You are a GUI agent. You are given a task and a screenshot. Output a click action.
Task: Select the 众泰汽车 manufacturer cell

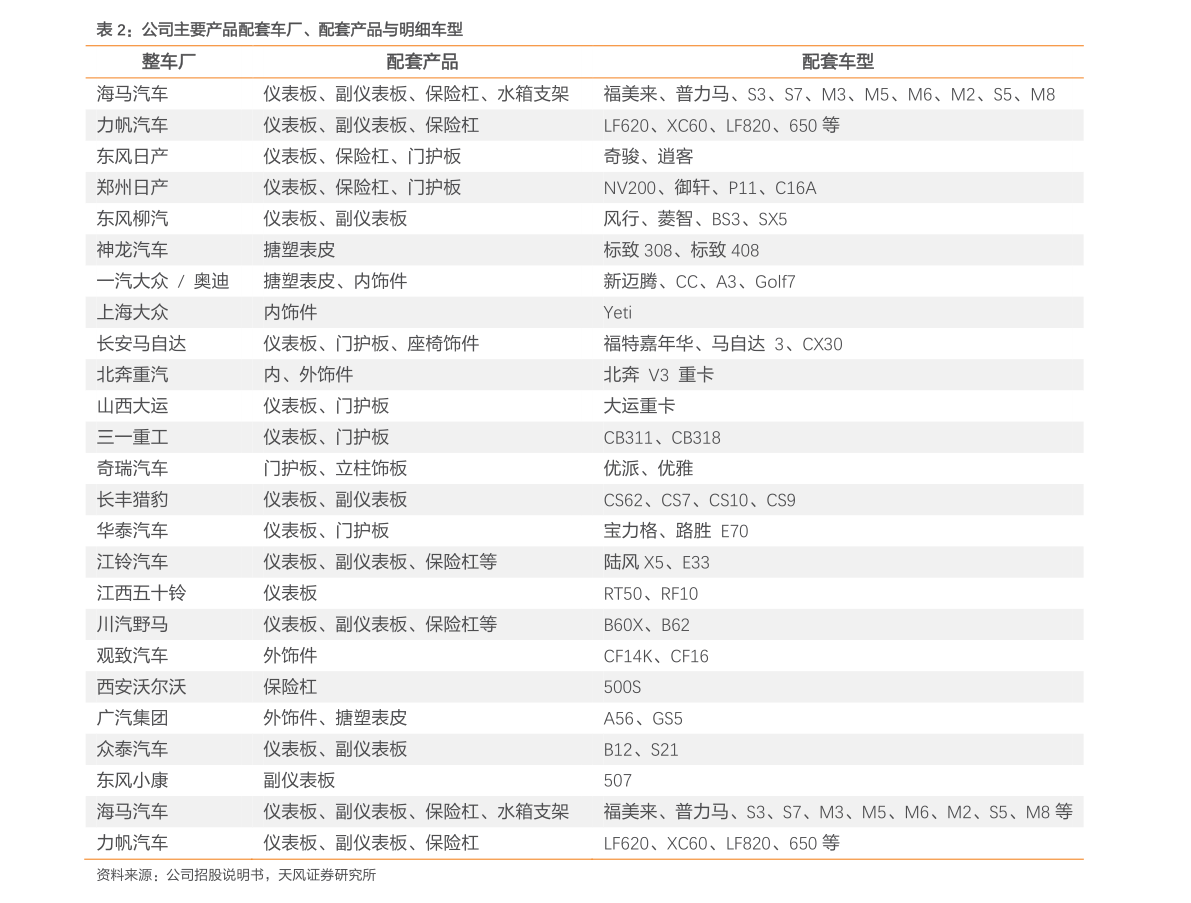point(132,748)
